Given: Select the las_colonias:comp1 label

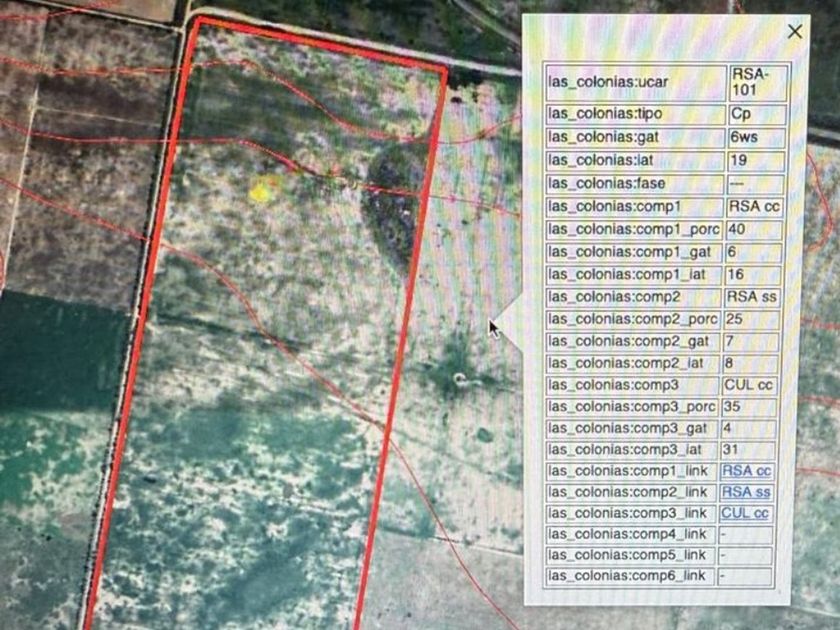Looking at the screenshot, I should pyautogui.click(x=614, y=206).
